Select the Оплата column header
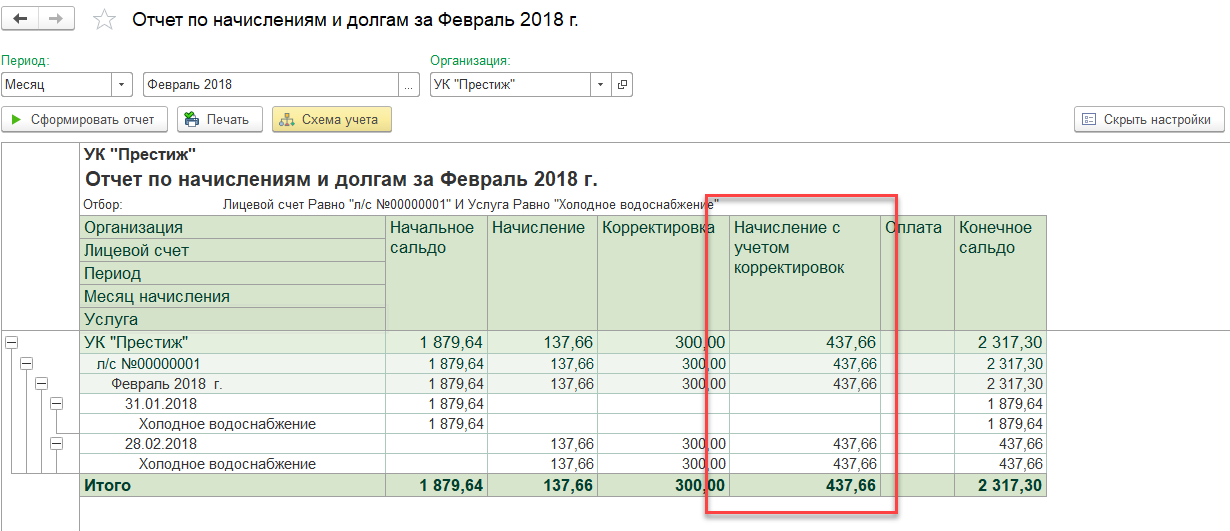This screenshot has height=531, width=1230. pos(918,273)
